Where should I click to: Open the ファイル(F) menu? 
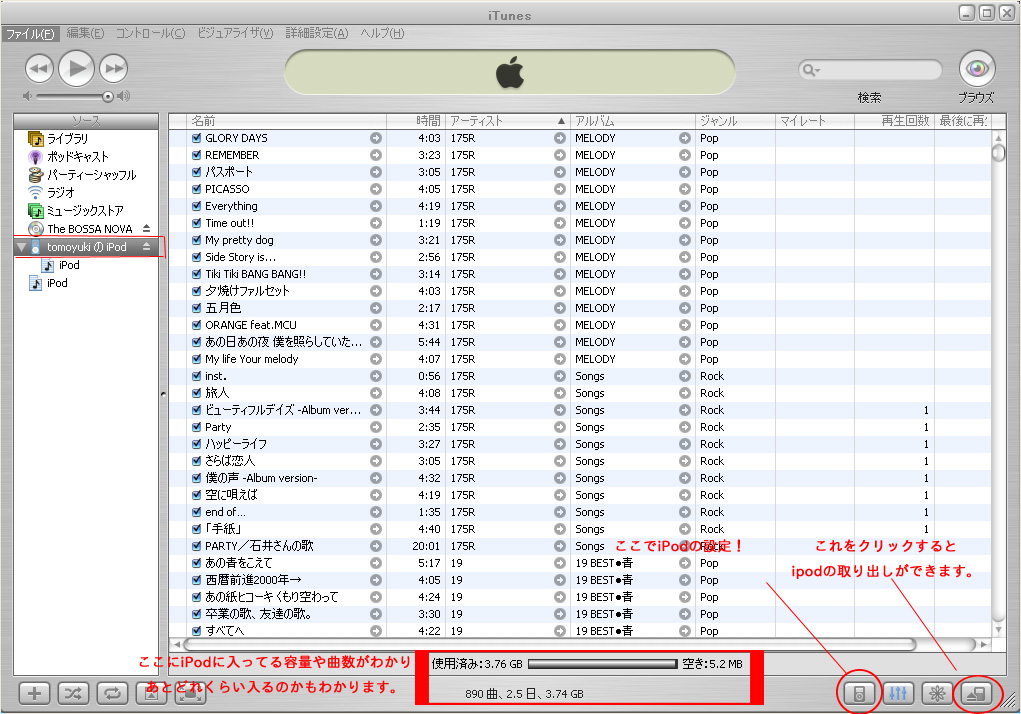click(x=30, y=34)
